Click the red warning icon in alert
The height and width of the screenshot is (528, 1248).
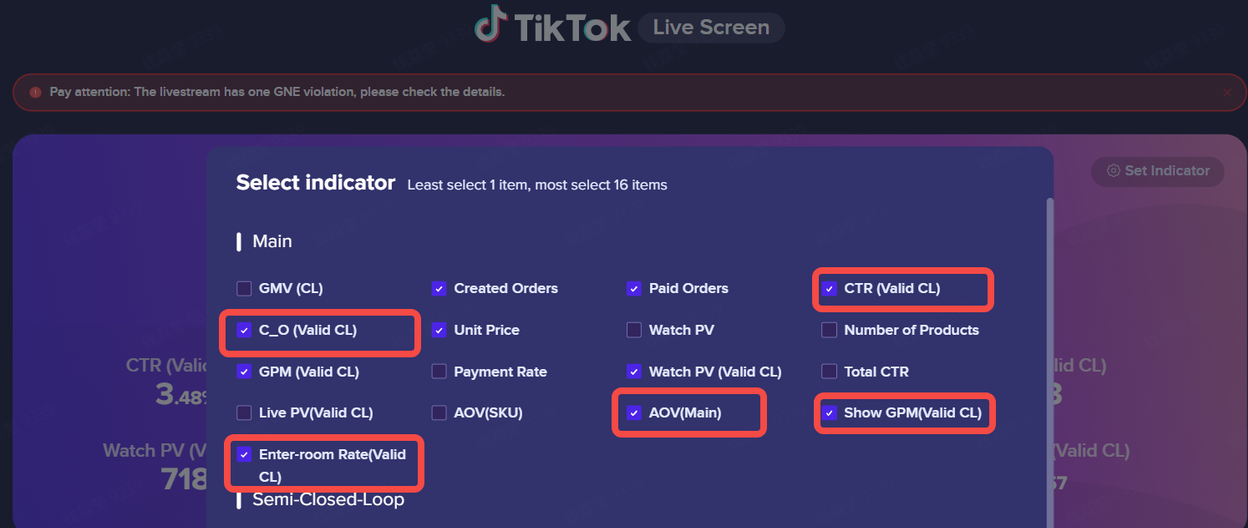[x=36, y=92]
